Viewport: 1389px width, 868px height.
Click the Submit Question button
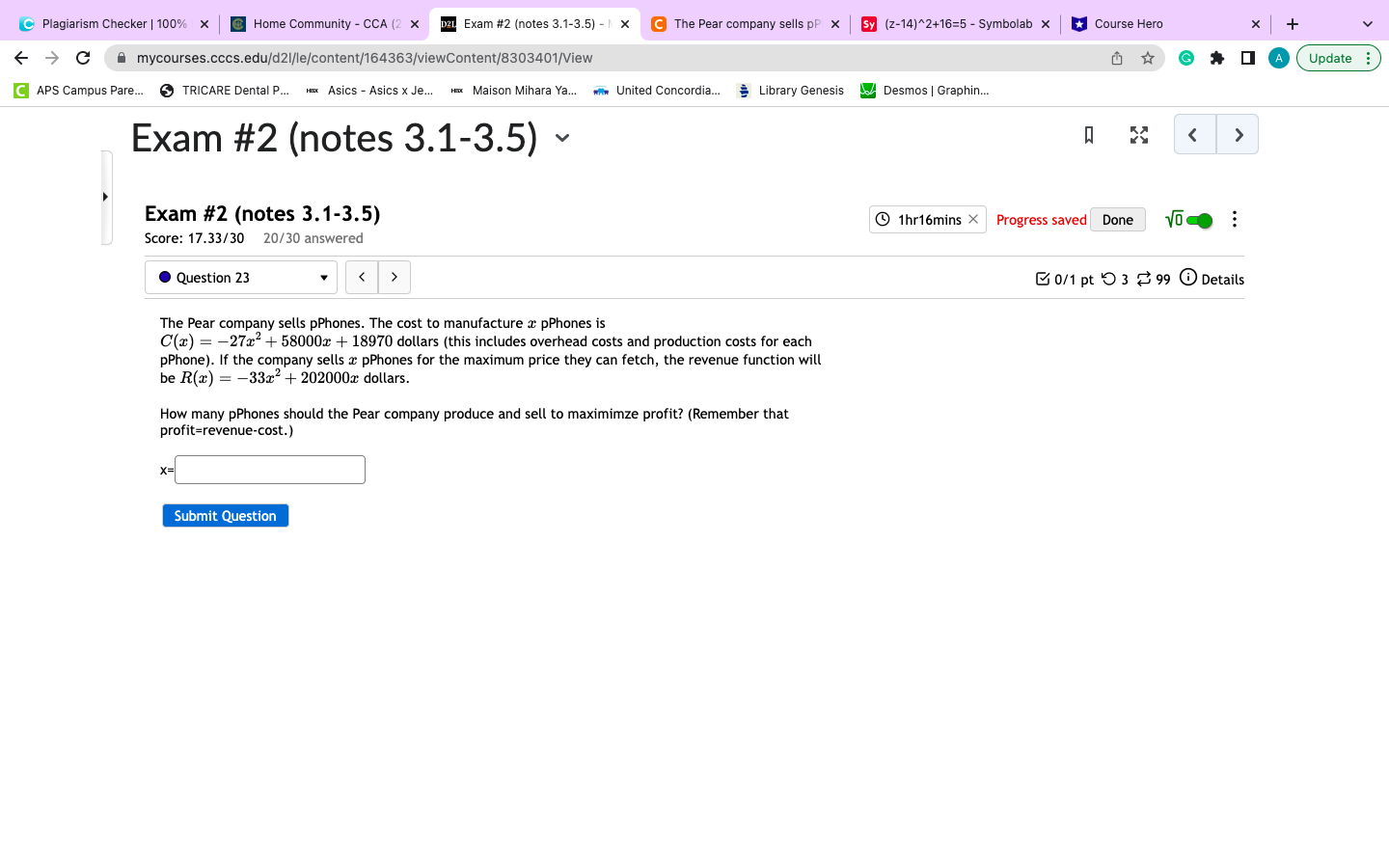pos(225,515)
